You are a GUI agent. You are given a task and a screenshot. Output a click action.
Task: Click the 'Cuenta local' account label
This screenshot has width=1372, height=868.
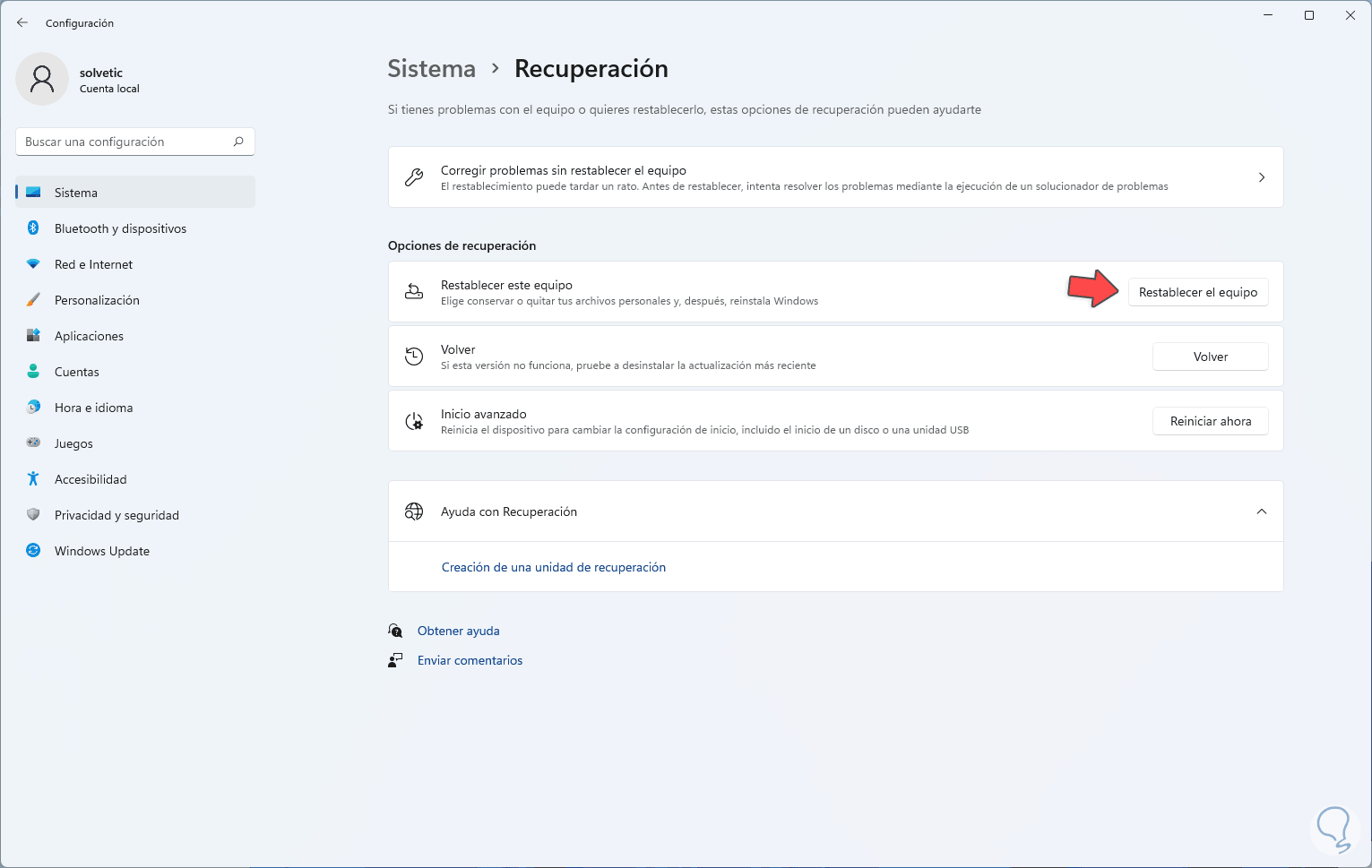click(109, 89)
